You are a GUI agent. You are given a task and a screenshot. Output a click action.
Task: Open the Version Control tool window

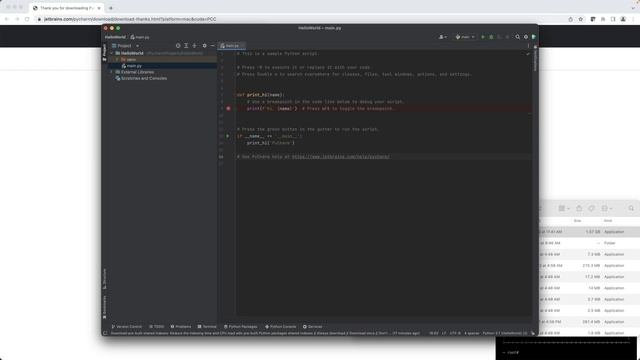click(127, 327)
